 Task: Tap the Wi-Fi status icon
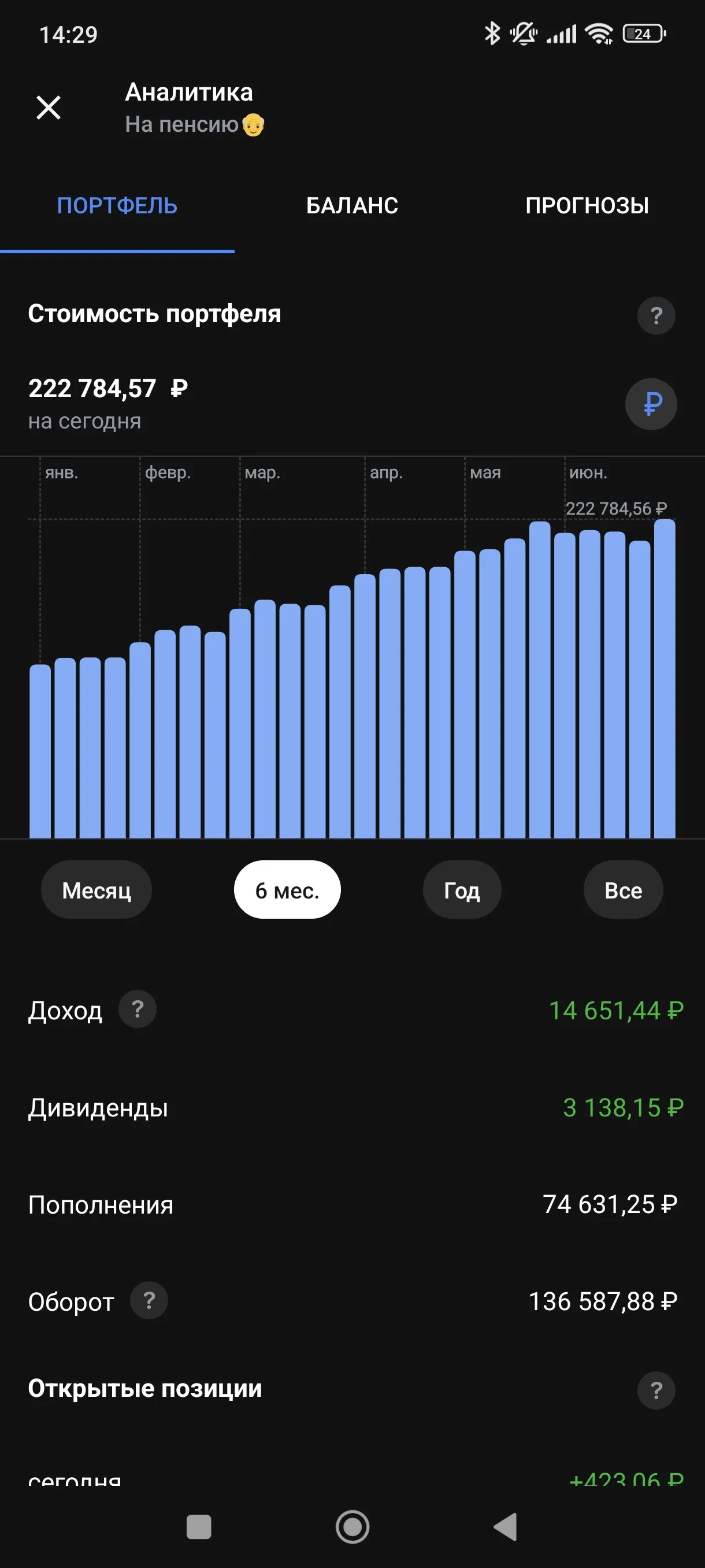click(599, 34)
